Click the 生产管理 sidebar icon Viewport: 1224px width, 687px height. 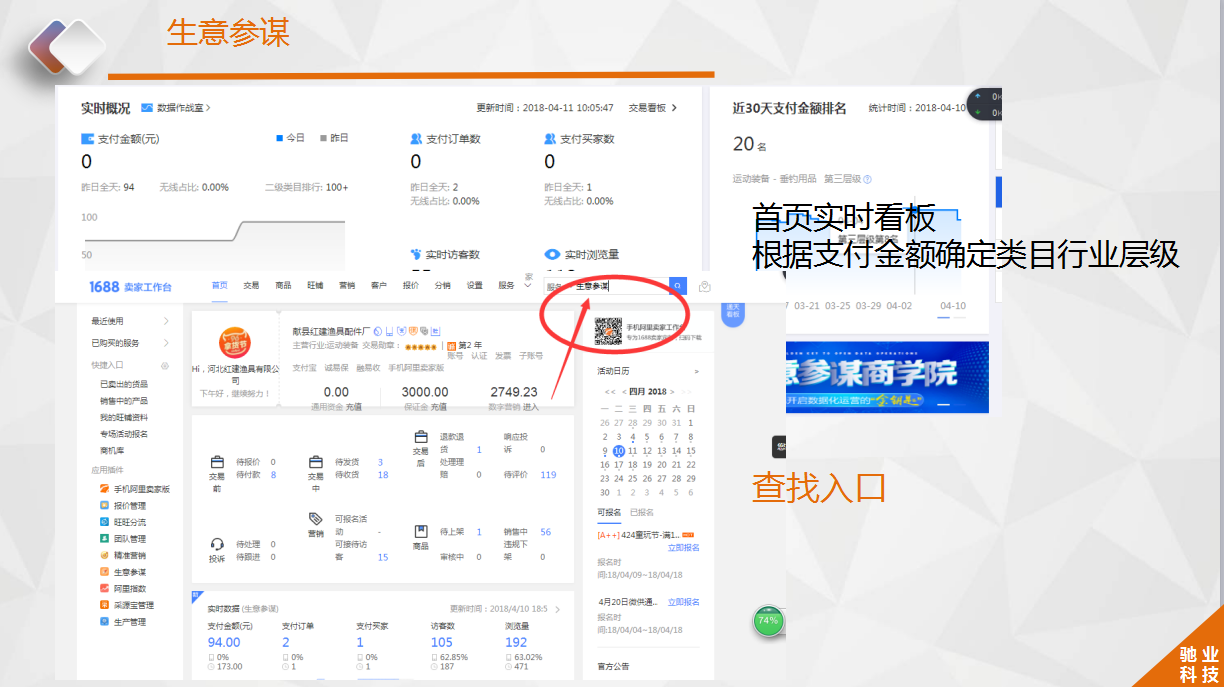pos(104,621)
